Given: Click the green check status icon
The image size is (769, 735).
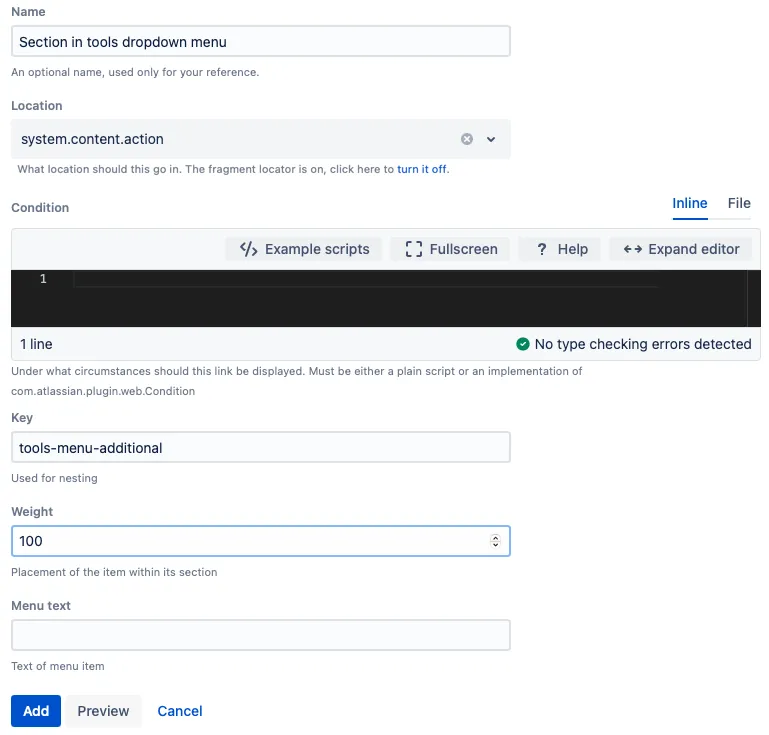Looking at the screenshot, I should (523, 344).
